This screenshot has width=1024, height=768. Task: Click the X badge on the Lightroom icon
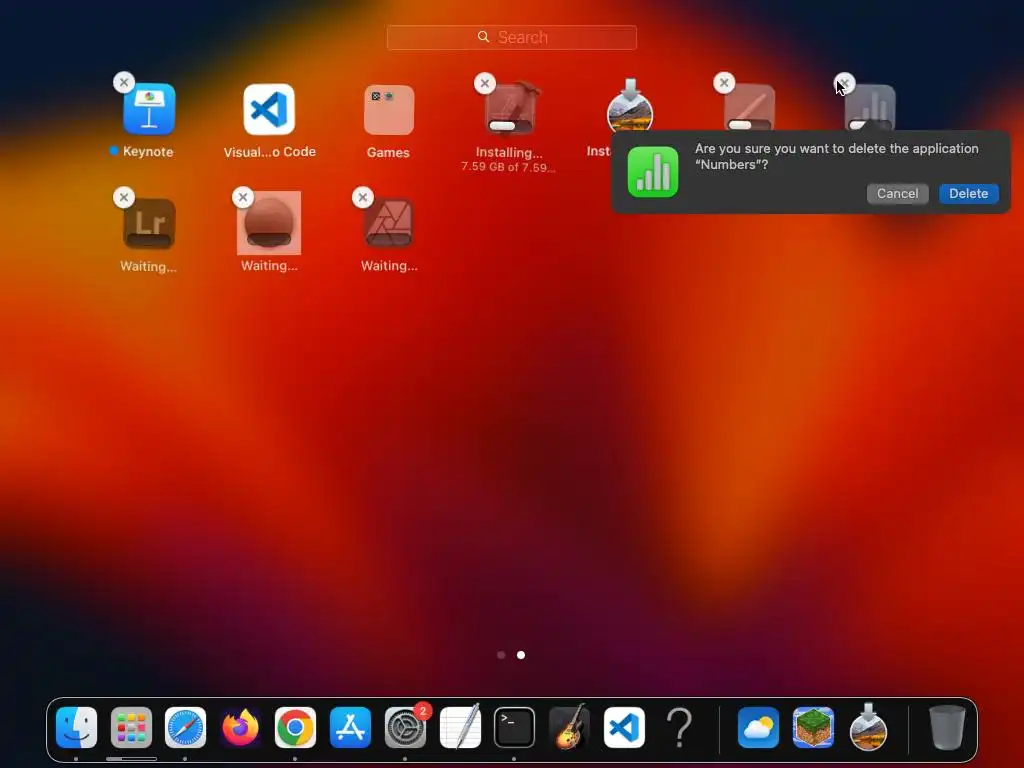[x=124, y=197]
